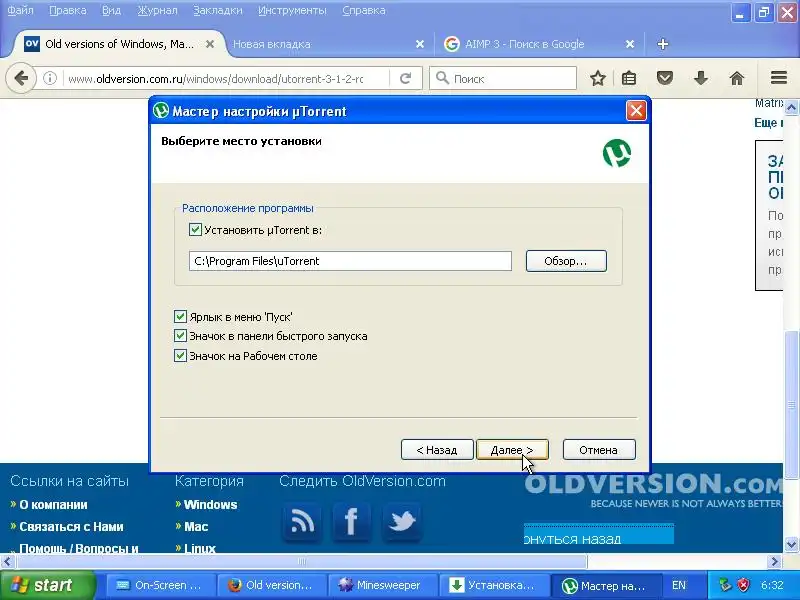800x600 pixels.
Task: Open the Firefox hamburger menu
Action: pos(779,78)
